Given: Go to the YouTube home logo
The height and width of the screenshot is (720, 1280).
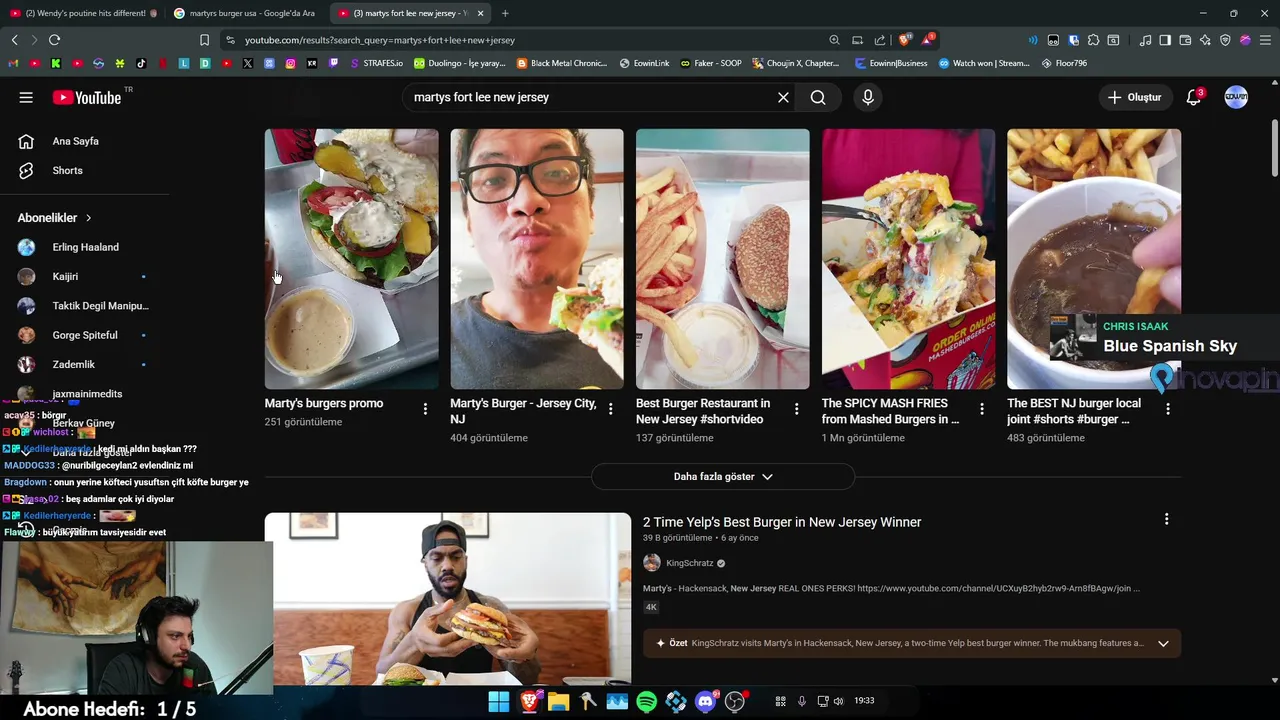Looking at the screenshot, I should 86,97.
